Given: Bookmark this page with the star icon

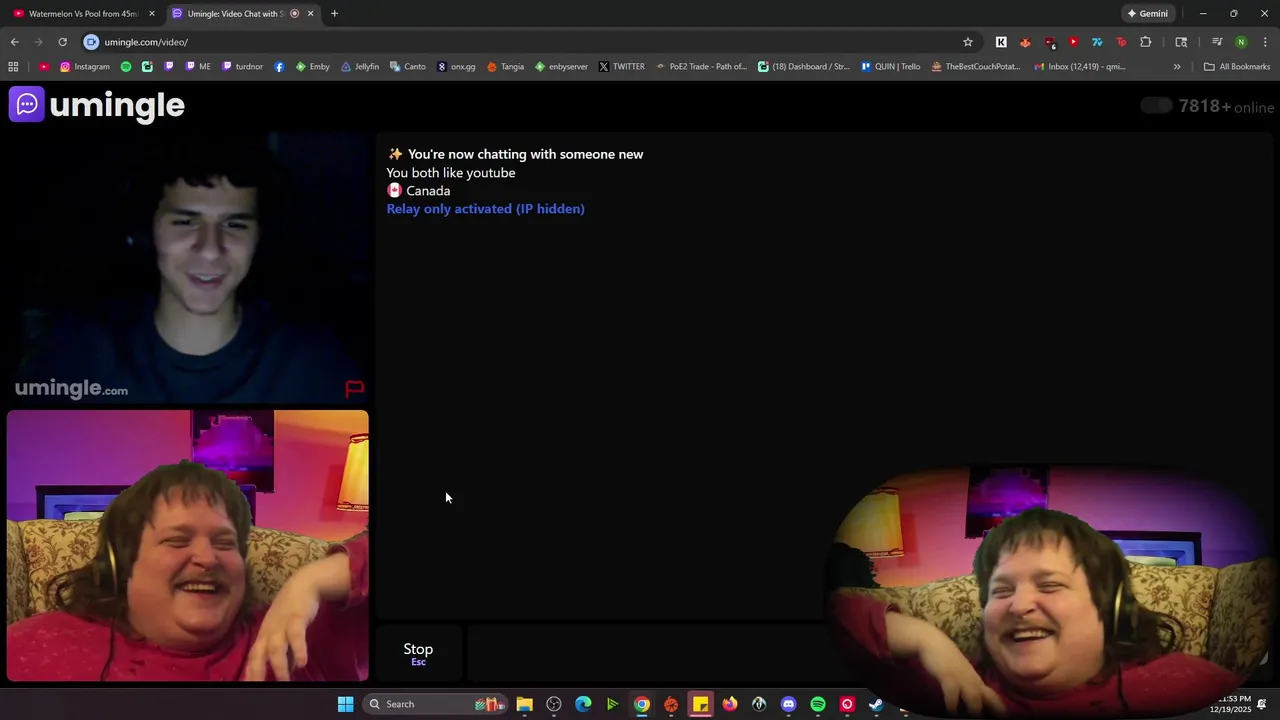Looking at the screenshot, I should click(968, 42).
